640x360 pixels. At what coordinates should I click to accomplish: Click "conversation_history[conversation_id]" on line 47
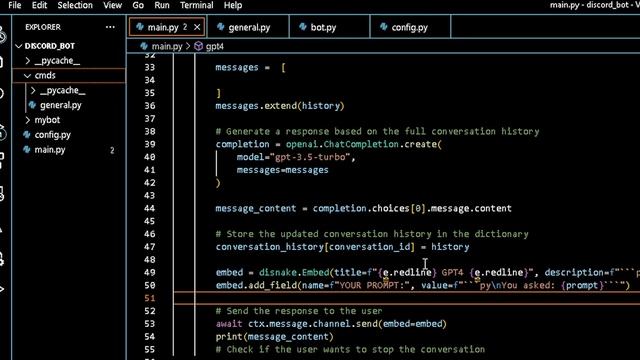(x=315, y=247)
